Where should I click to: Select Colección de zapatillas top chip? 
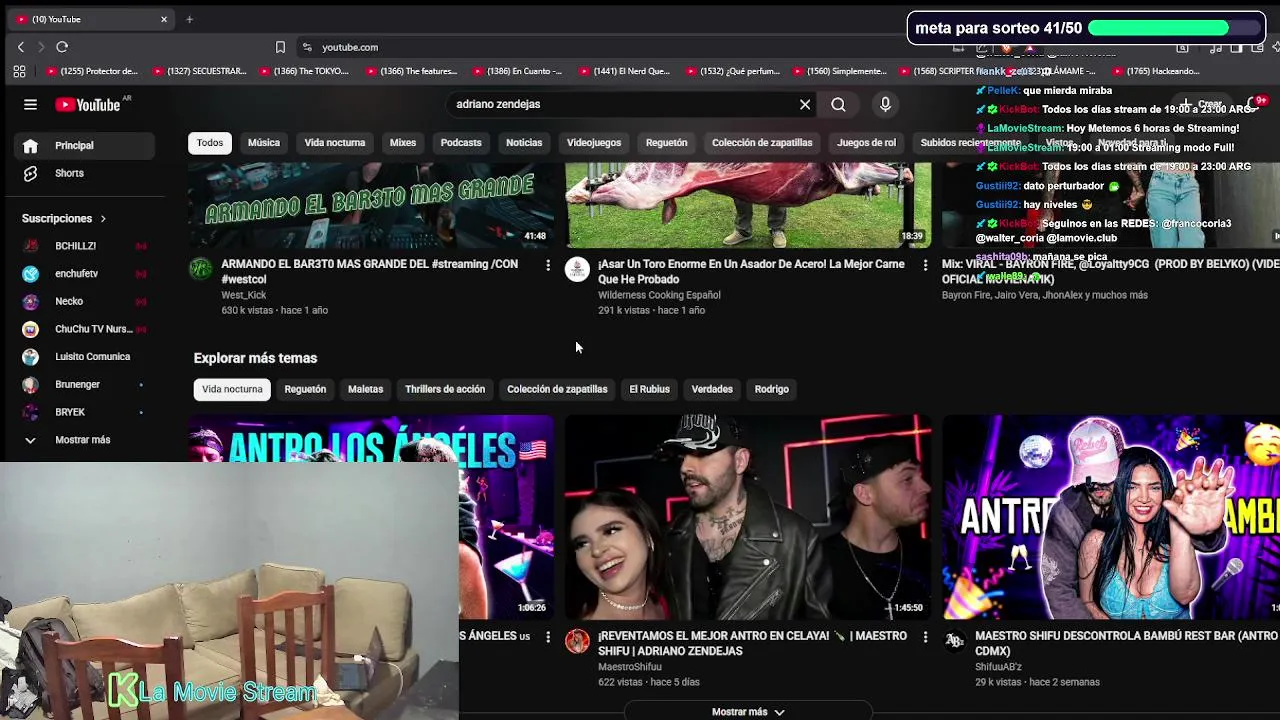click(x=762, y=143)
